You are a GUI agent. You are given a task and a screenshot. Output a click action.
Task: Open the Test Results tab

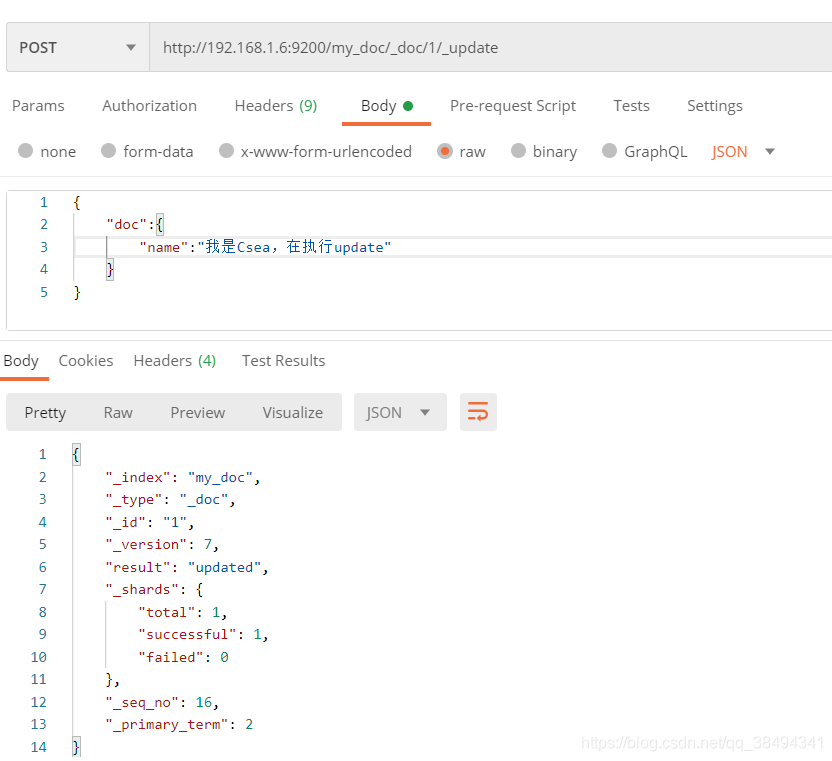[283, 361]
